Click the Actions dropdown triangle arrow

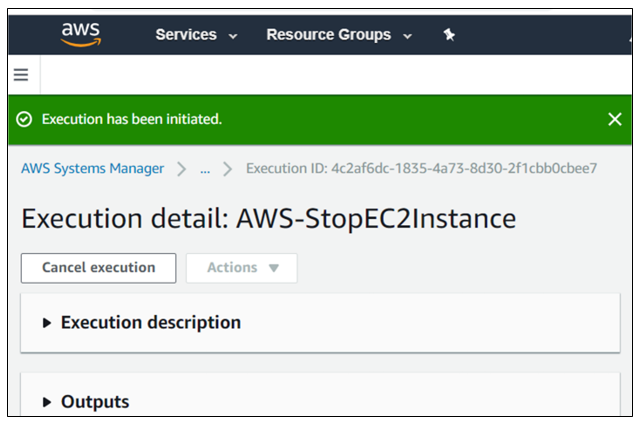click(x=273, y=268)
